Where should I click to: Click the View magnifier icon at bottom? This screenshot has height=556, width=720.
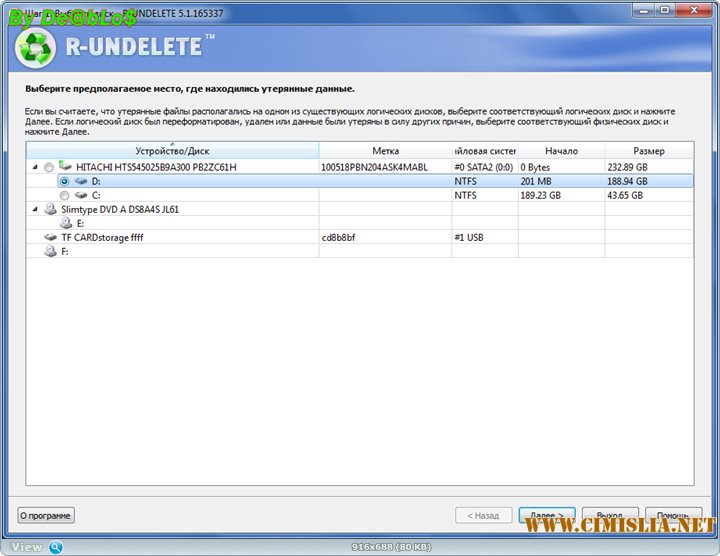[x=56, y=547]
